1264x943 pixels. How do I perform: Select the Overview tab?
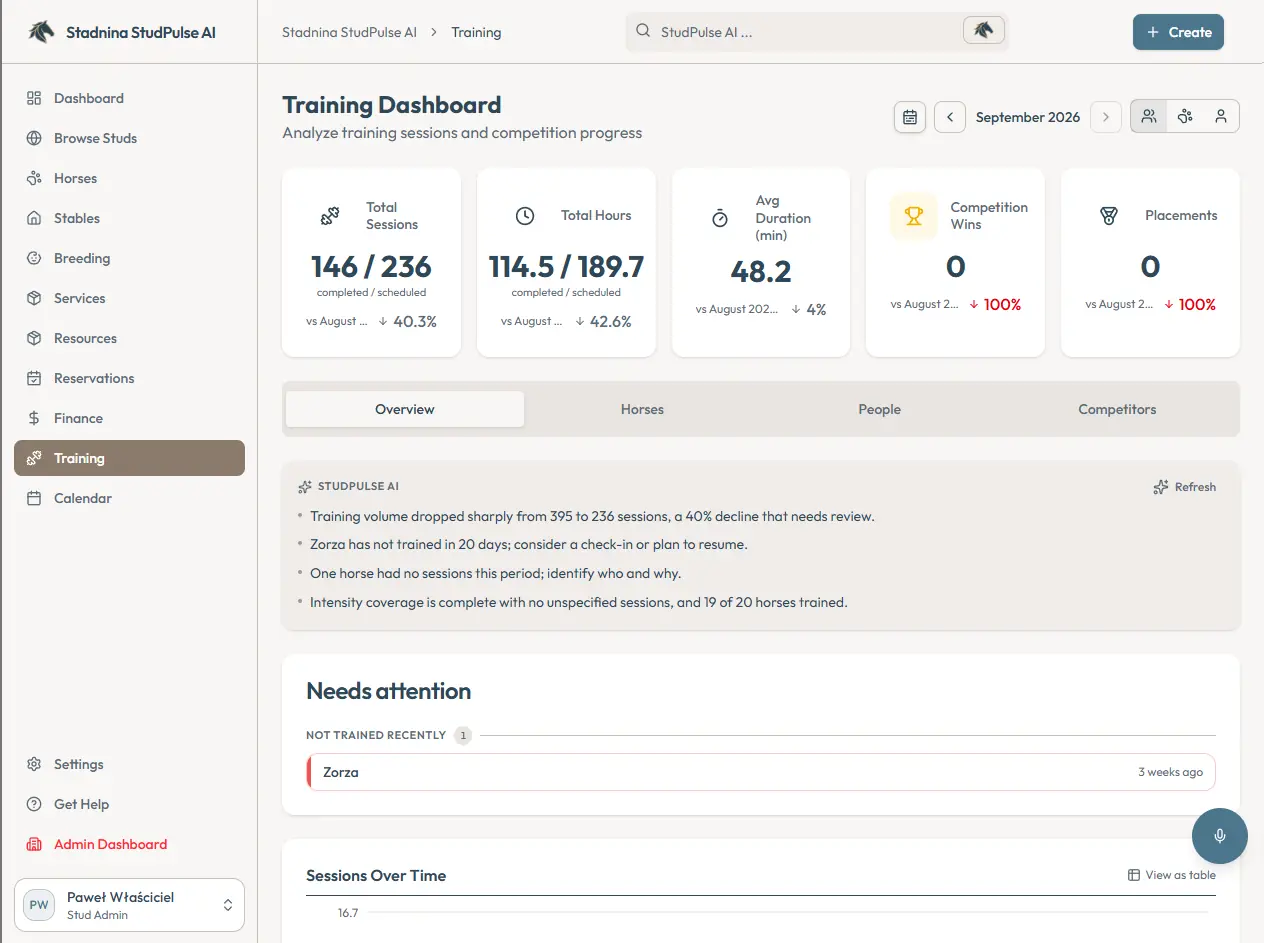click(405, 409)
